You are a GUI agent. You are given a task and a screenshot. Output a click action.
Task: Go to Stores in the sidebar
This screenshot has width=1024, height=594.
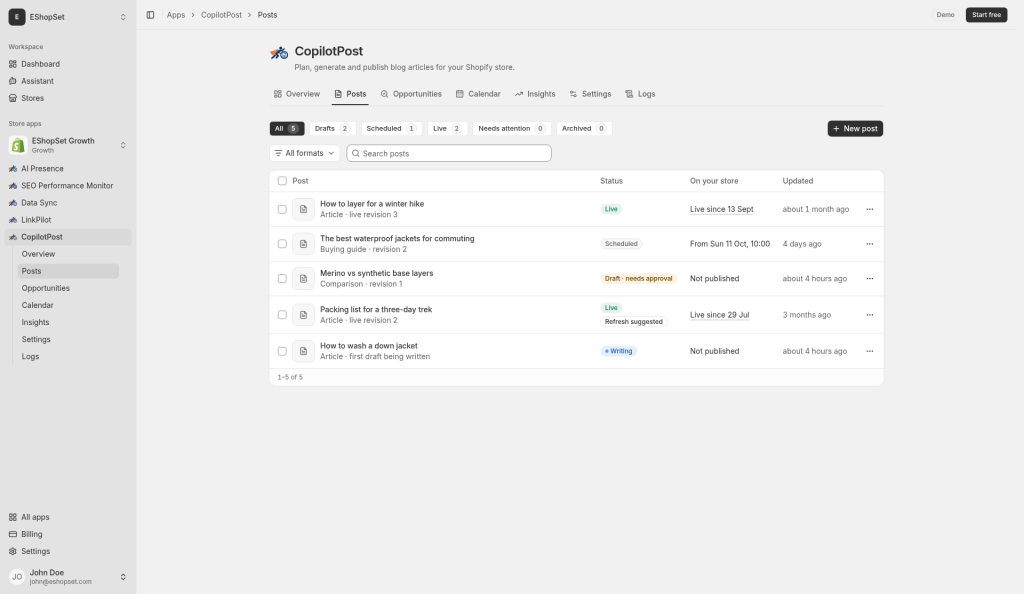click(68, 98)
